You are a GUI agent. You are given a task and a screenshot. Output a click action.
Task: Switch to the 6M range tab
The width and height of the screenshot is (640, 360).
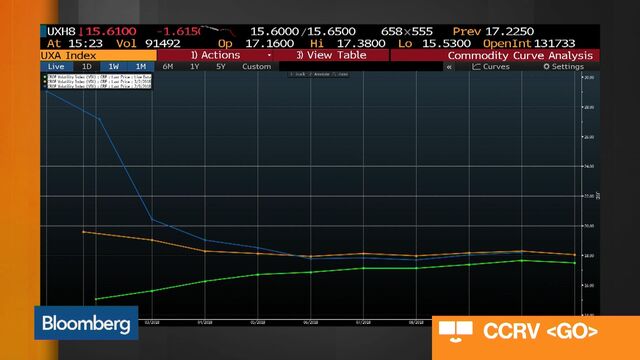[168, 67]
